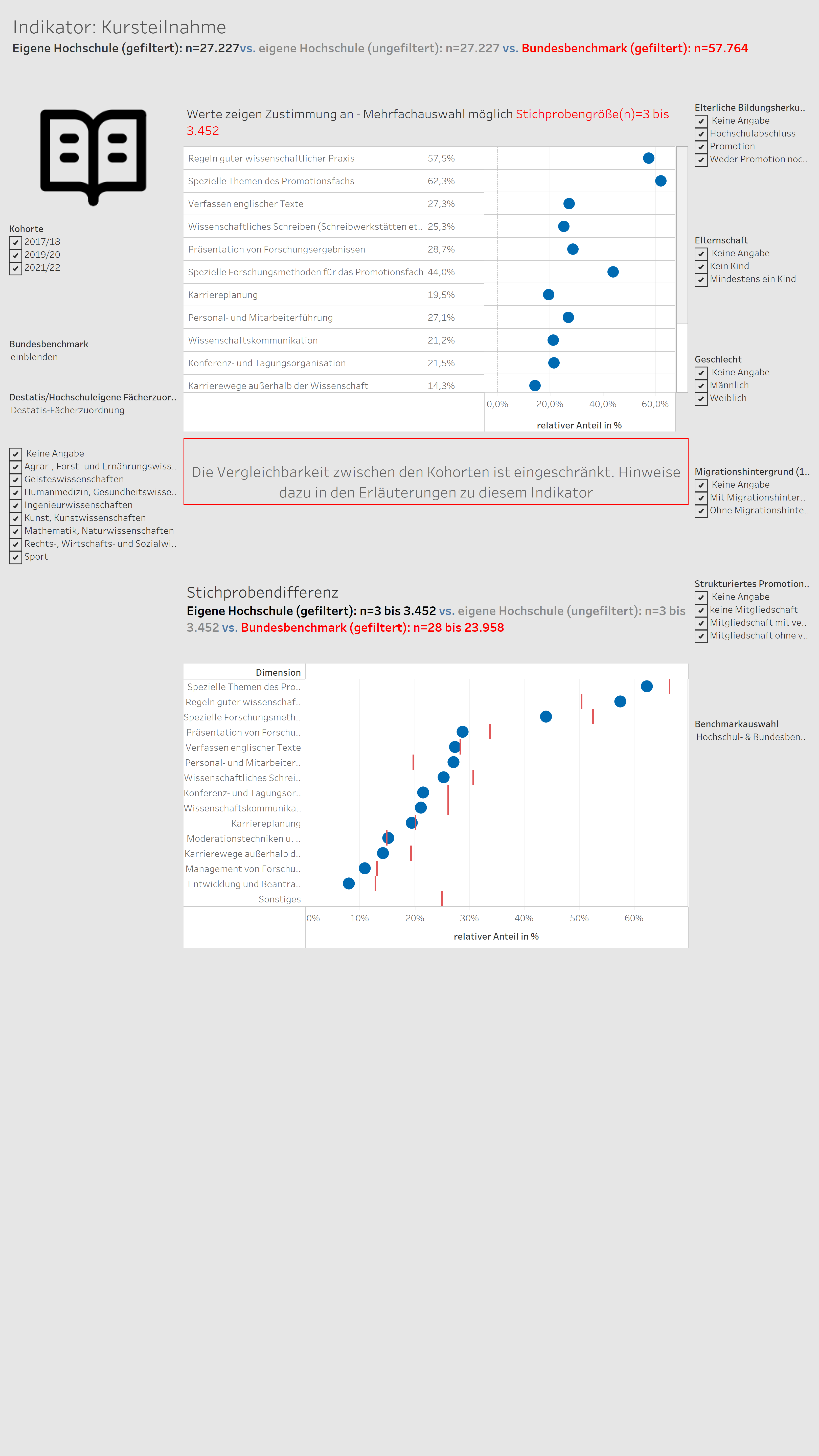Click lower track of upper chart scrollbar
819x1456 pixels.
682,358
